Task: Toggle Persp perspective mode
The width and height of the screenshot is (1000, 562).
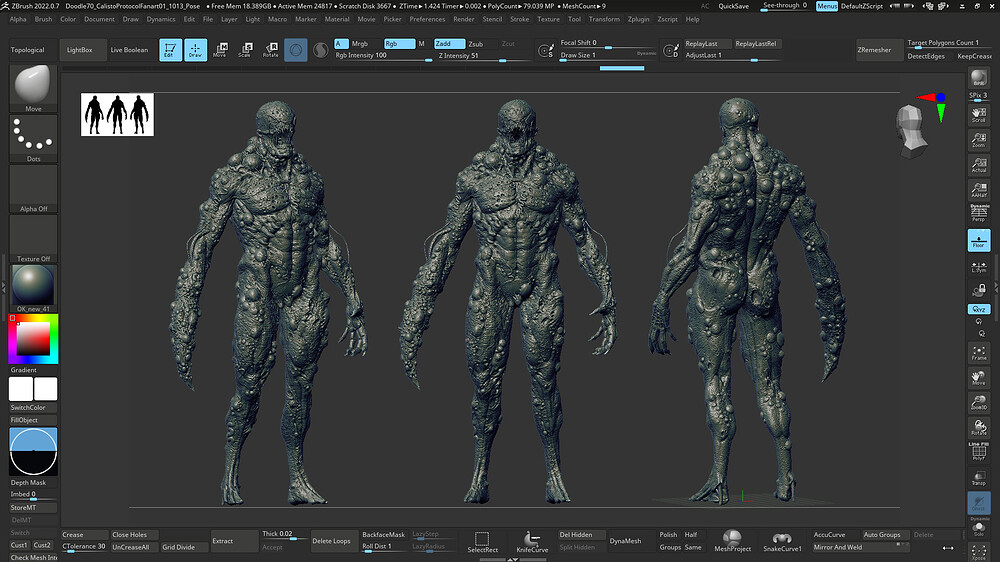Action: [x=978, y=213]
